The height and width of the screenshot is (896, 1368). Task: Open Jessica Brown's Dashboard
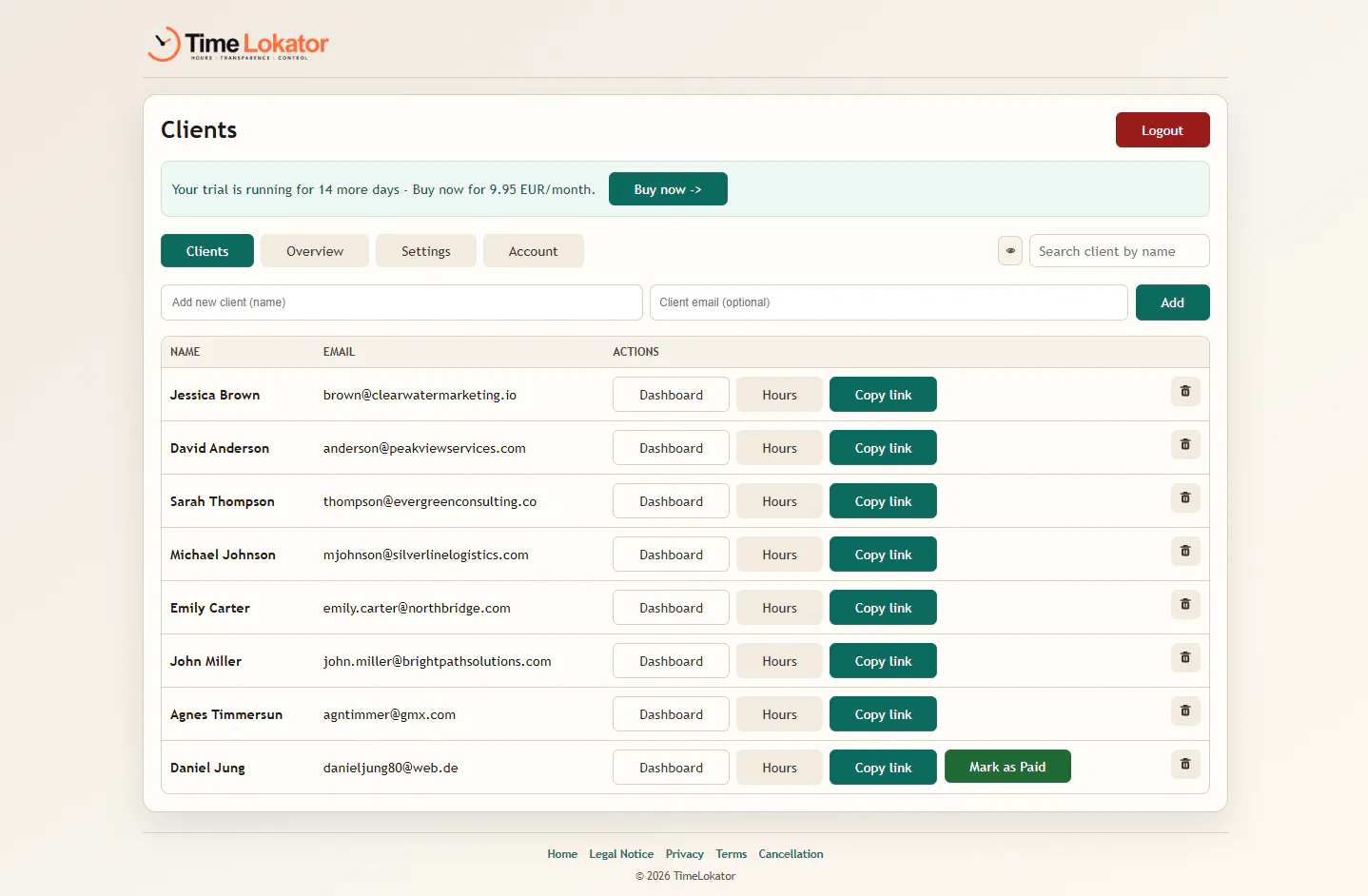[671, 395]
